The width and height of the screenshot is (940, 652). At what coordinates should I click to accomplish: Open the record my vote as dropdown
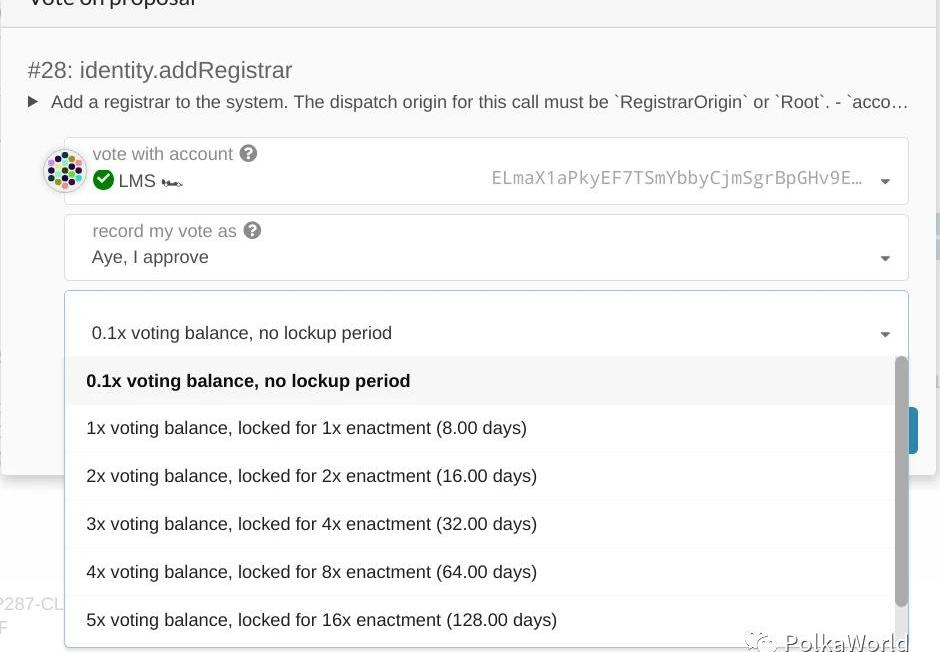coord(885,258)
